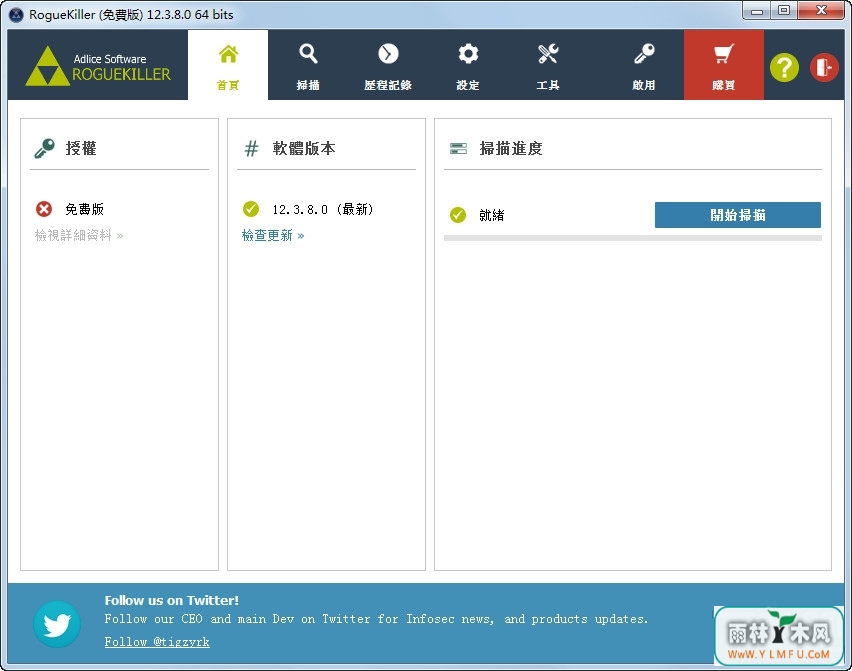Minimize the RogueKiller window
Viewport: 852px width, 671px height.
(x=757, y=11)
